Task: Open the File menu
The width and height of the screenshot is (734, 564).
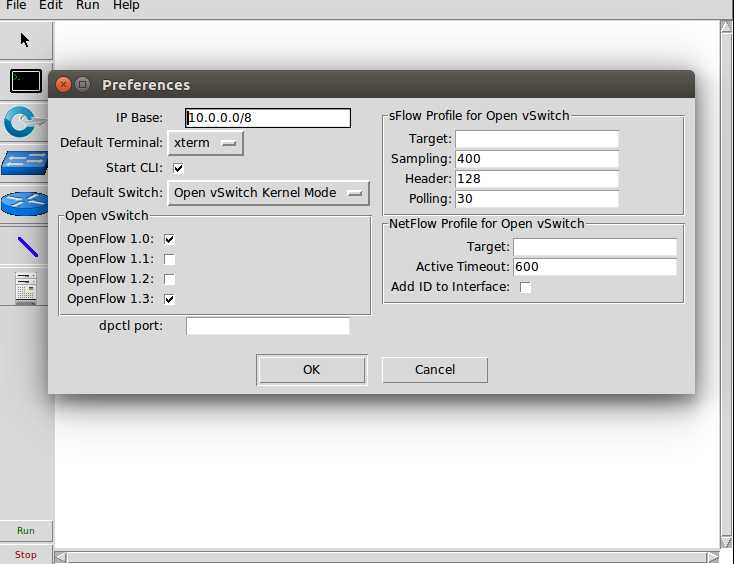Action: (x=16, y=6)
